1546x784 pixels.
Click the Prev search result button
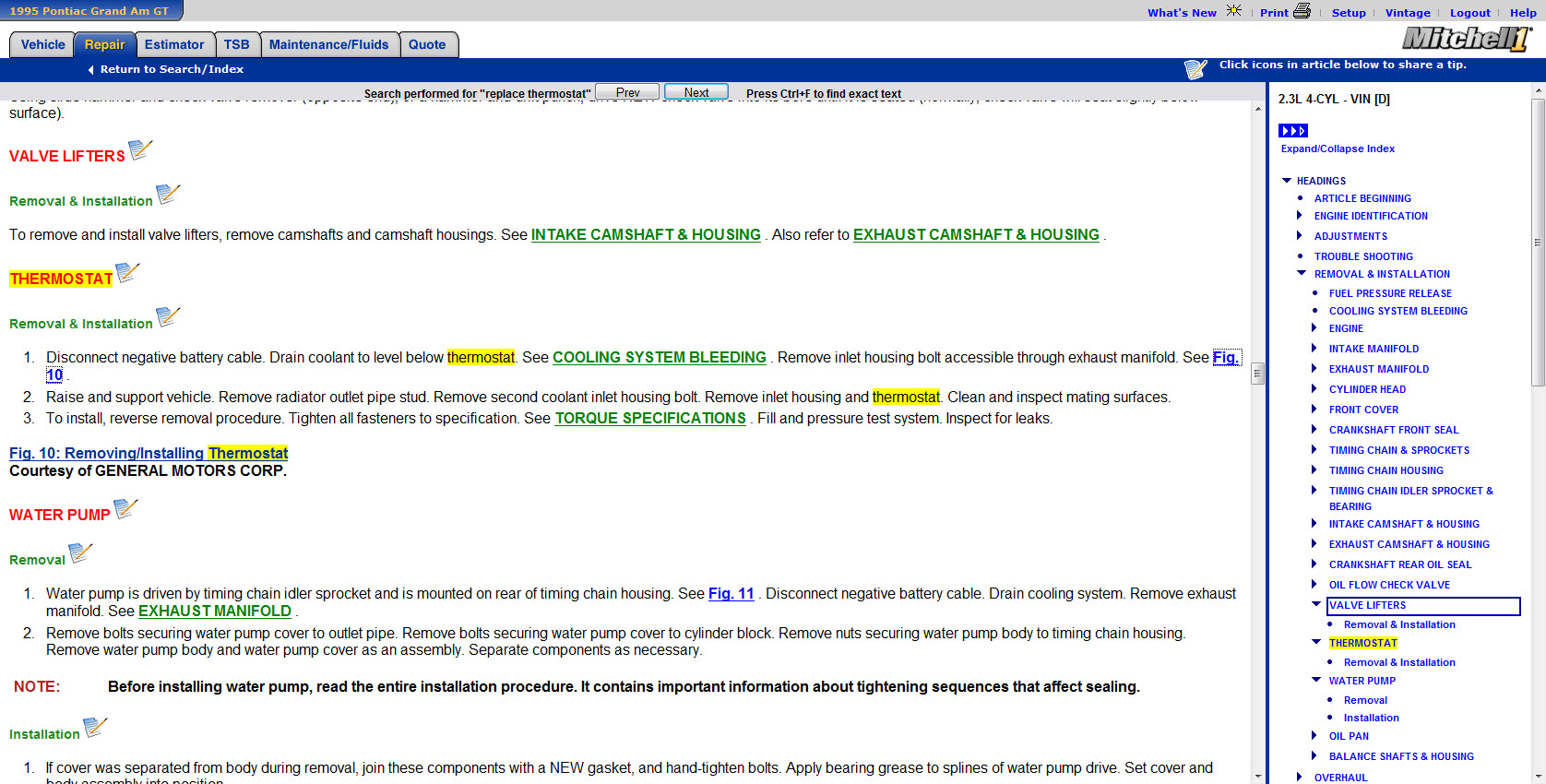click(x=627, y=92)
